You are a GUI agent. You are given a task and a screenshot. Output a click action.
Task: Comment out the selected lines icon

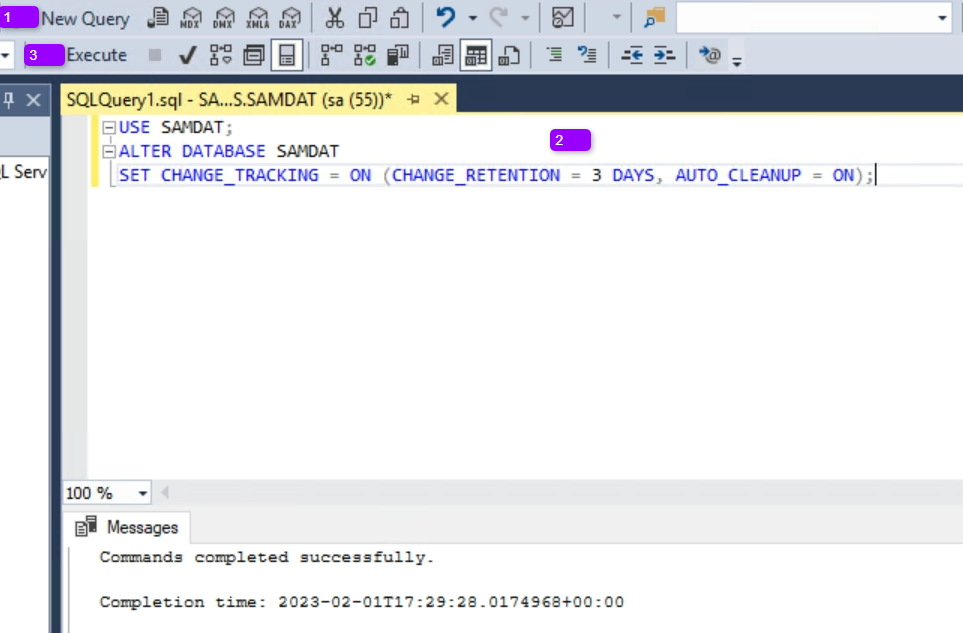tap(553, 55)
